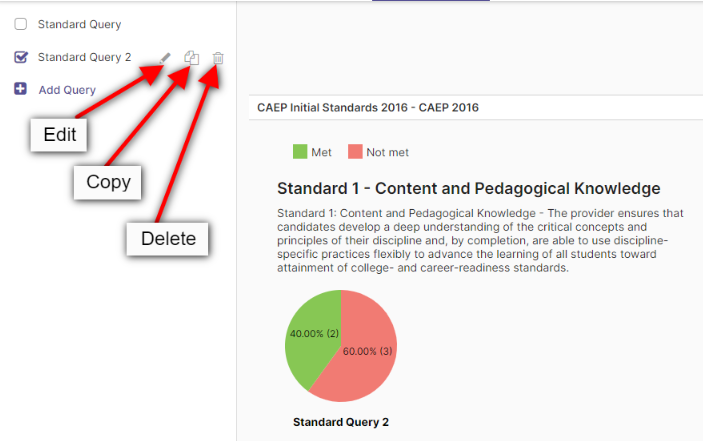703x441 pixels.
Task: Check the Standard Query checkbox
Action: click(x=21, y=24)
